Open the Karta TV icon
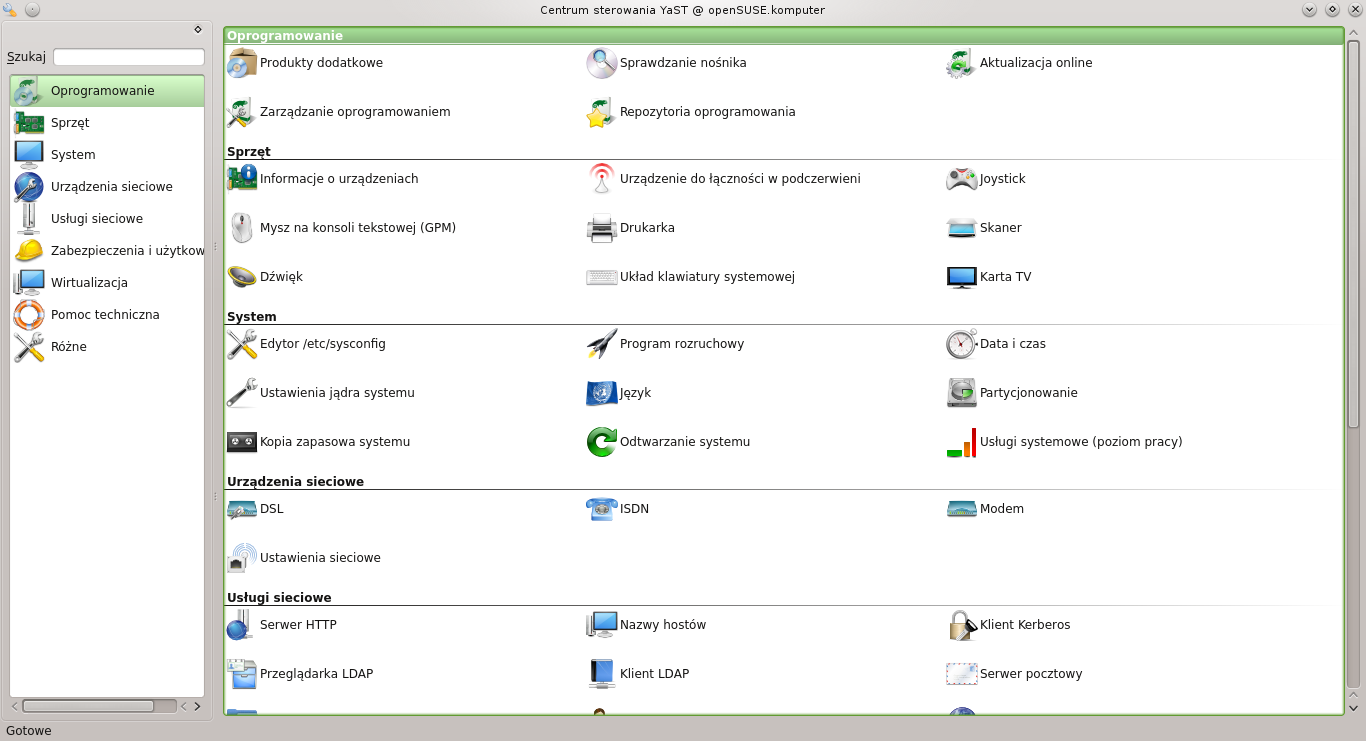This screenshot has height=741, width=1366. (961, 277)
